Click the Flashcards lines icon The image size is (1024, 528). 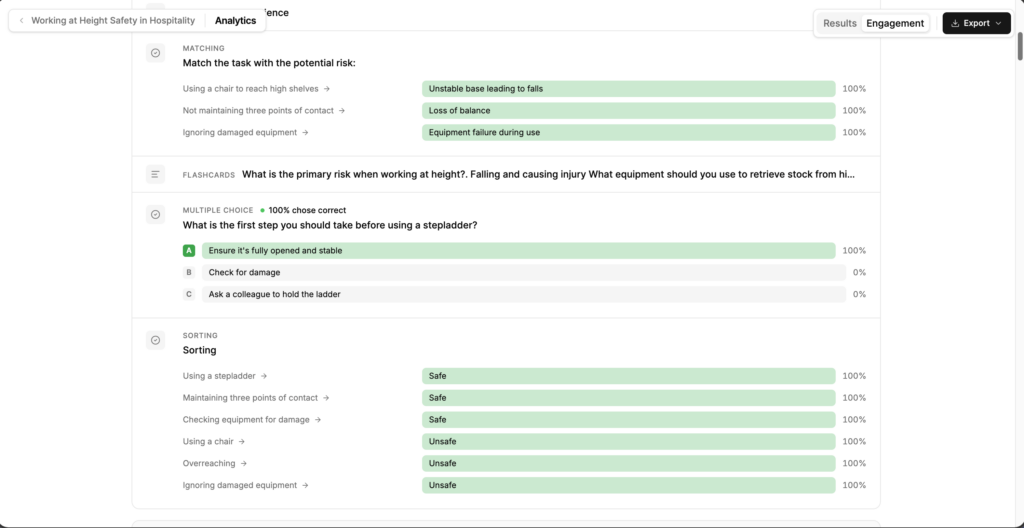pyautogui.click(x=155, y=174)
